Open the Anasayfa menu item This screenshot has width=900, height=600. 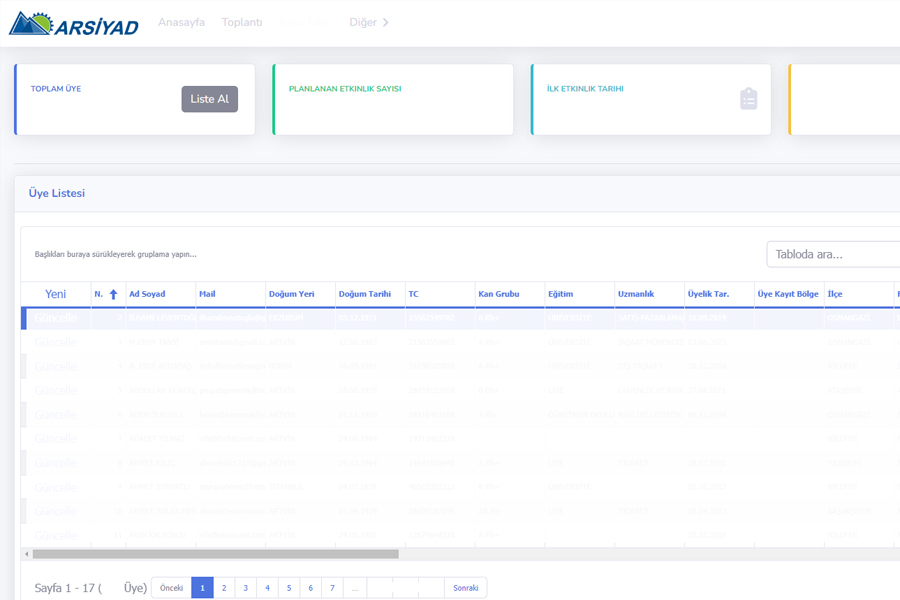181,22
